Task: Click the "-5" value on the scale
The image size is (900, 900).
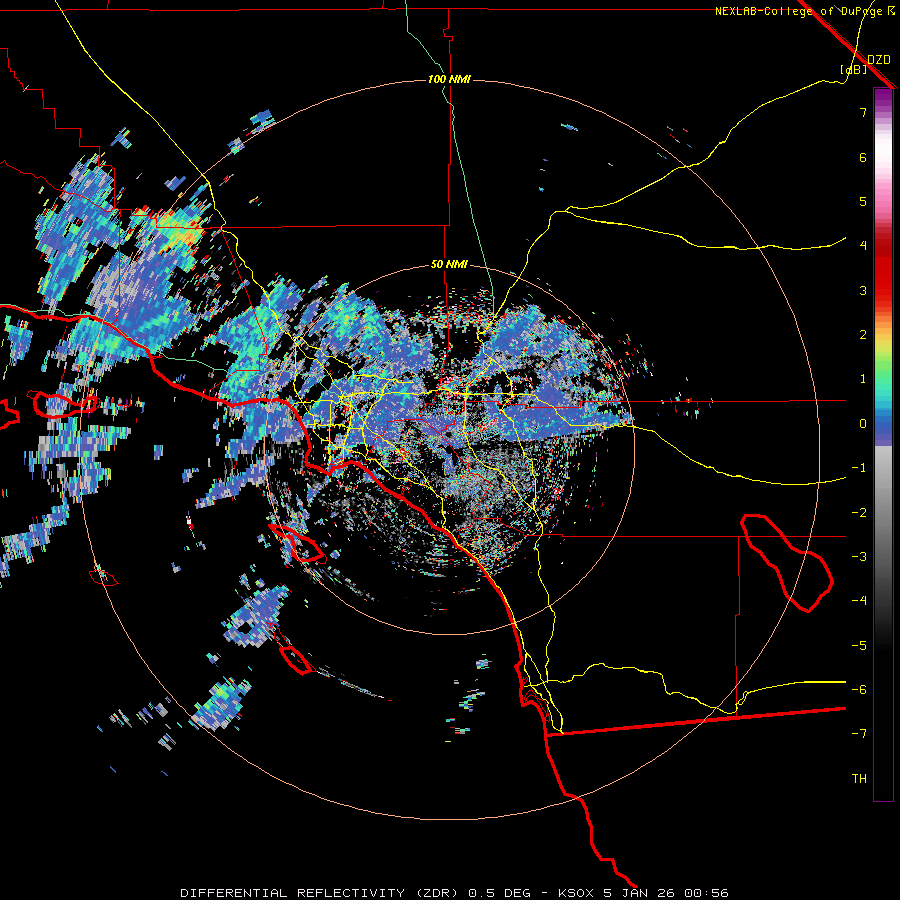Action: [859, 646]
